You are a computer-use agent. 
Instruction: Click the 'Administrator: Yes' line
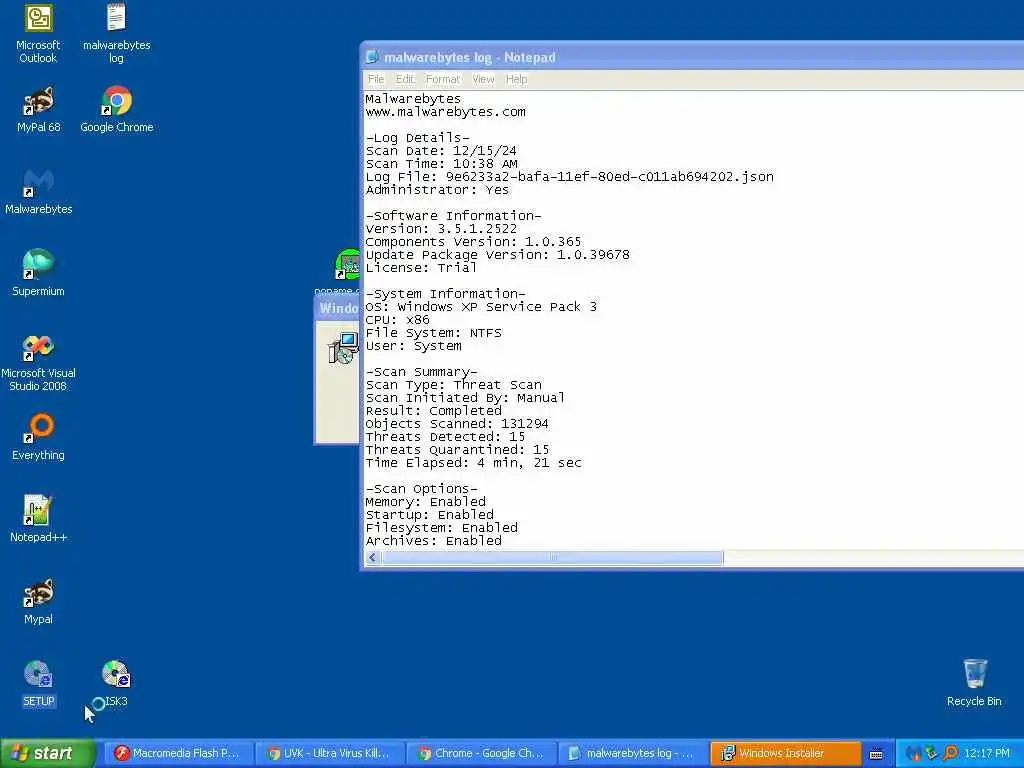(x=437, y=189)
